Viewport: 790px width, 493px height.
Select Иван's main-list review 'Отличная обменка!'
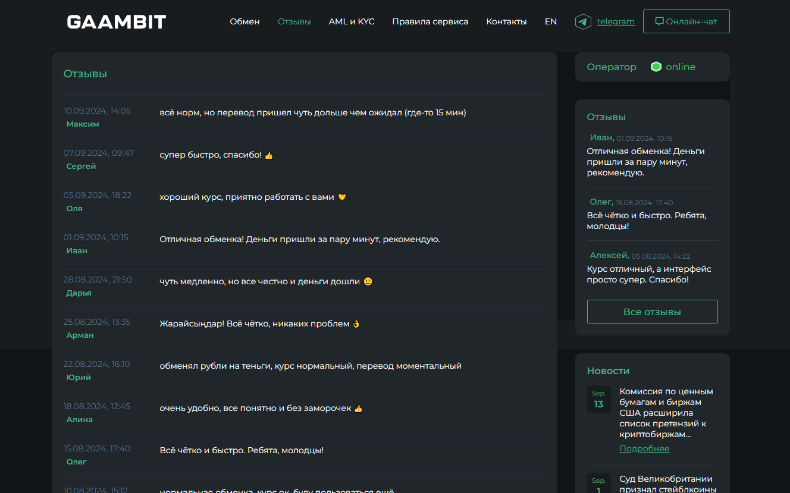[300, 239]
